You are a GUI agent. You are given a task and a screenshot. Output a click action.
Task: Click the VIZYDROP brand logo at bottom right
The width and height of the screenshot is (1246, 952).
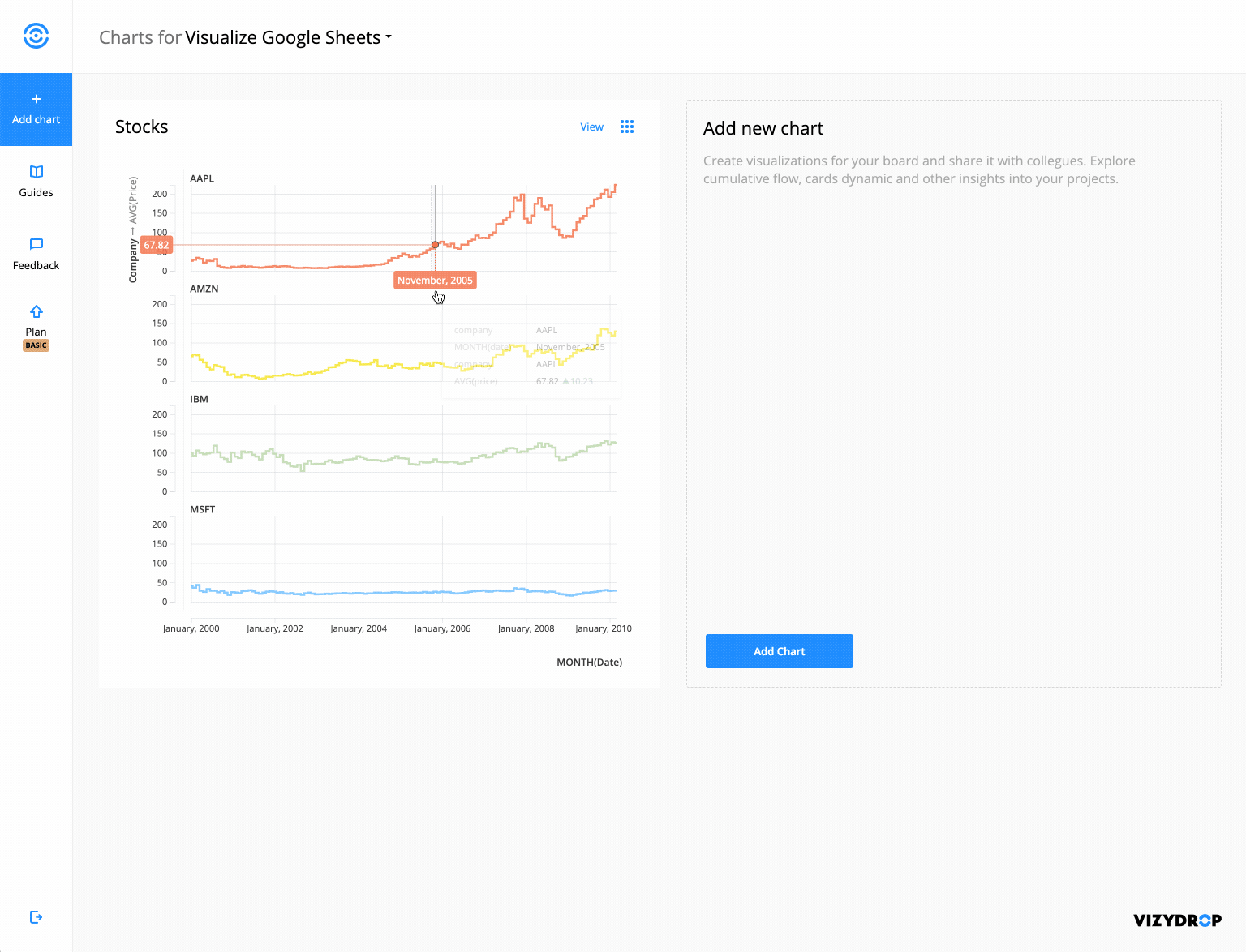tap(1177, 920)
